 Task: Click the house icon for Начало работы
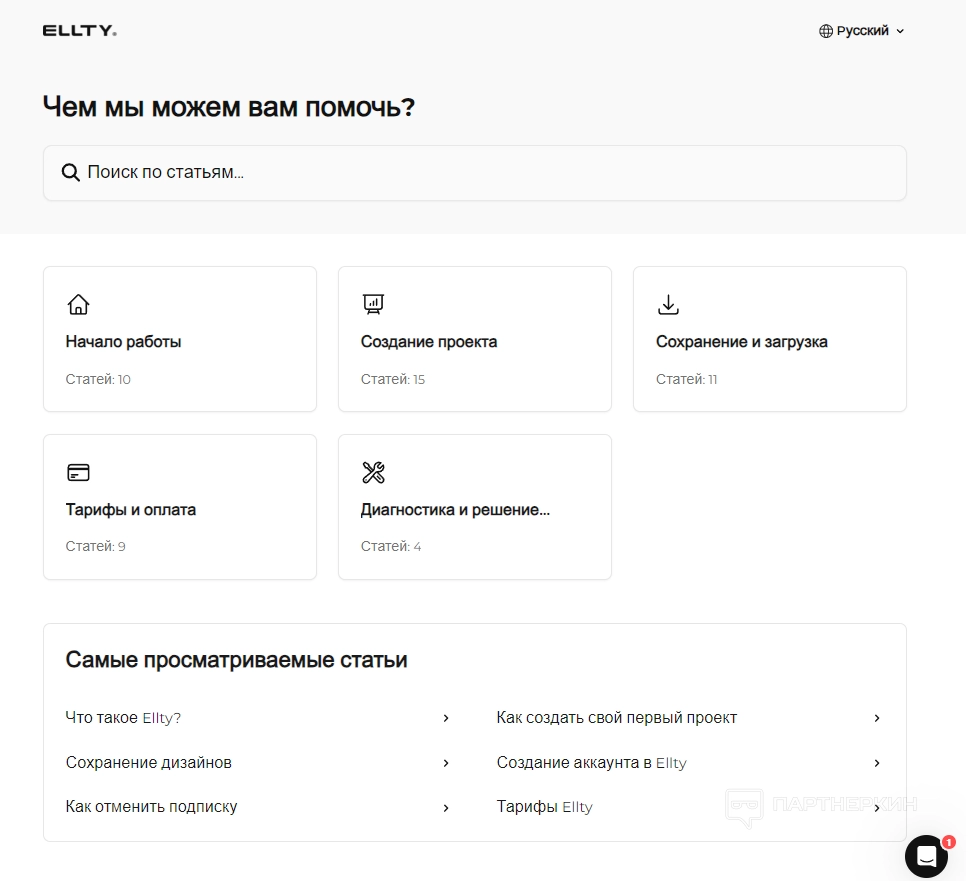tap(78, 304)
